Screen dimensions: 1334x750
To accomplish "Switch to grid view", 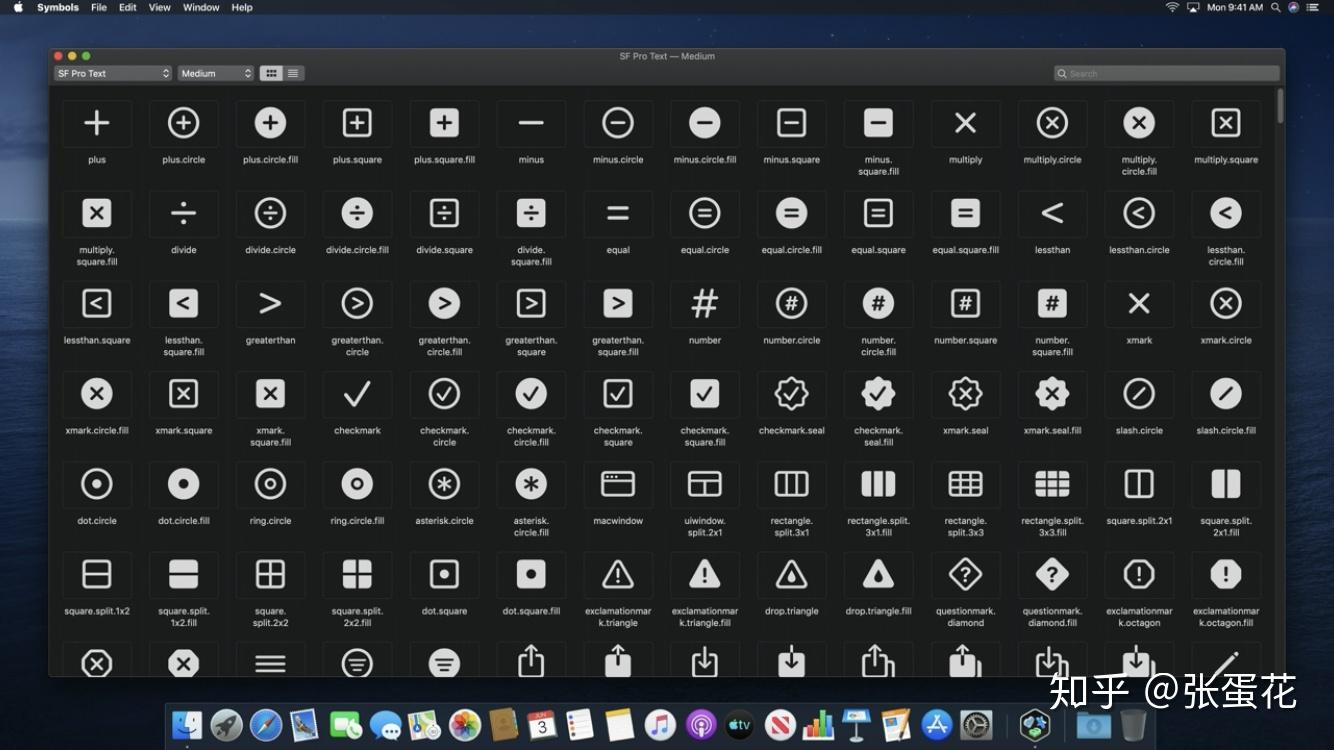I will pyautogui.click(x=271, y=73).
